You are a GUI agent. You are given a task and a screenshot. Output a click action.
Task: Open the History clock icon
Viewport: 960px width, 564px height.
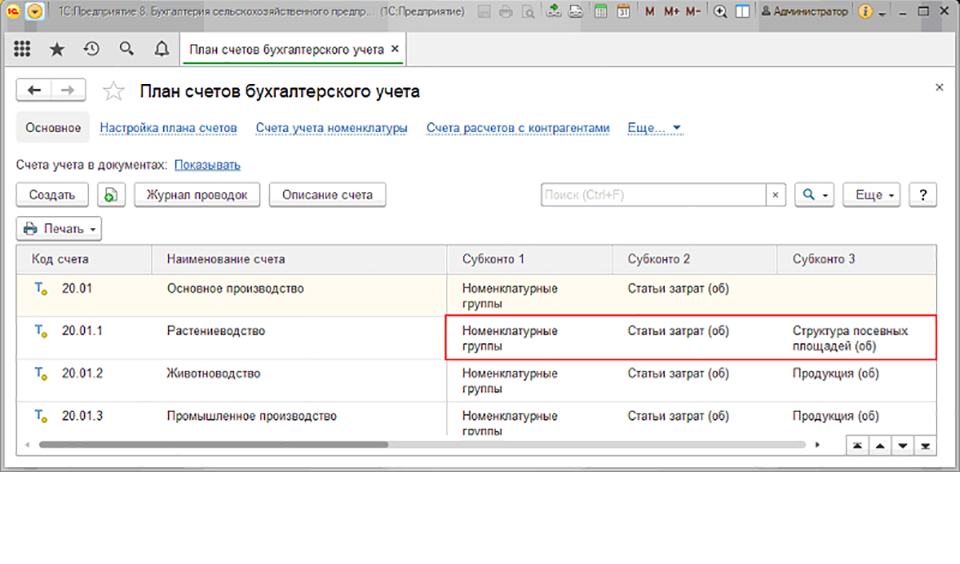coord(91,49)
